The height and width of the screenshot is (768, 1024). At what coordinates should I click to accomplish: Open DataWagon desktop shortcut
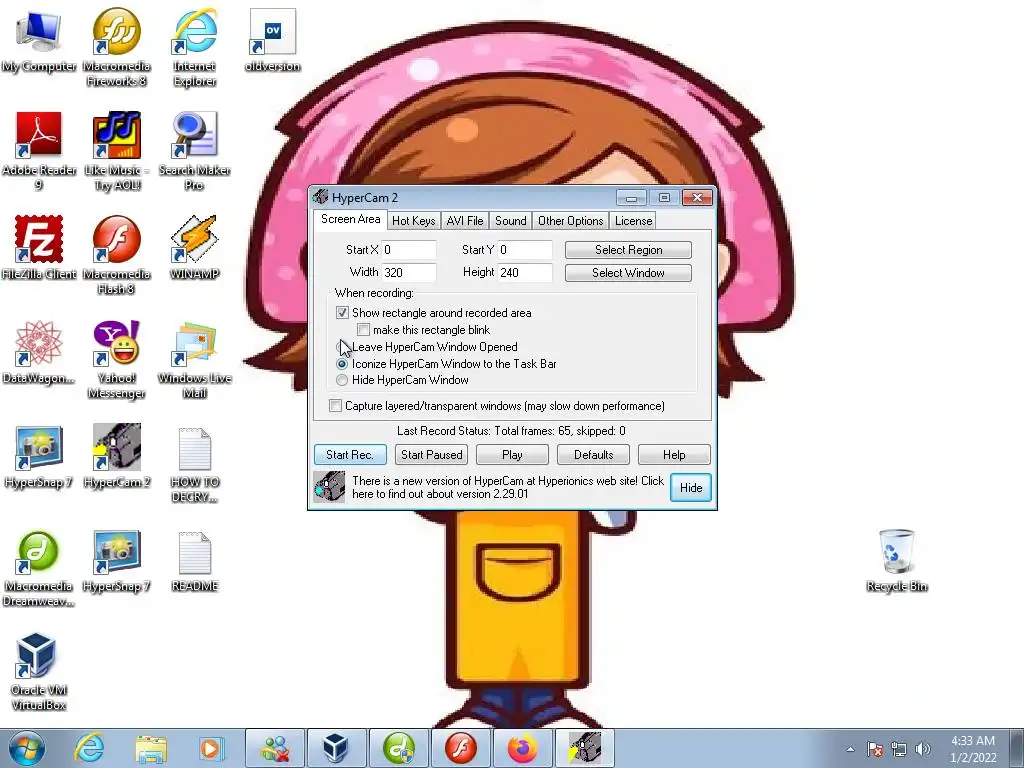pyautogui.click(x=39, y=353)
